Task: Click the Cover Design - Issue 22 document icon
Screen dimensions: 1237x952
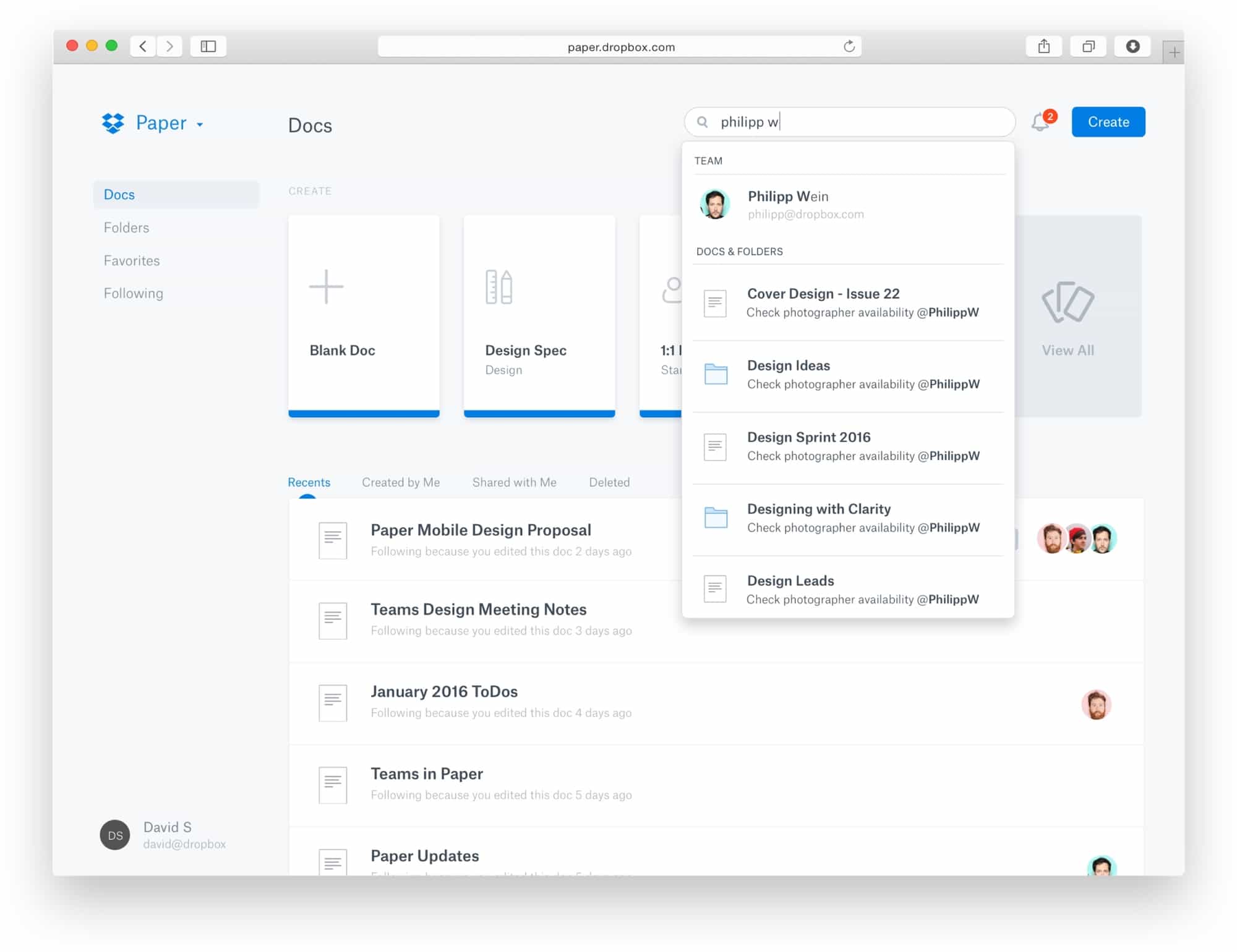Action: [715, 303]
